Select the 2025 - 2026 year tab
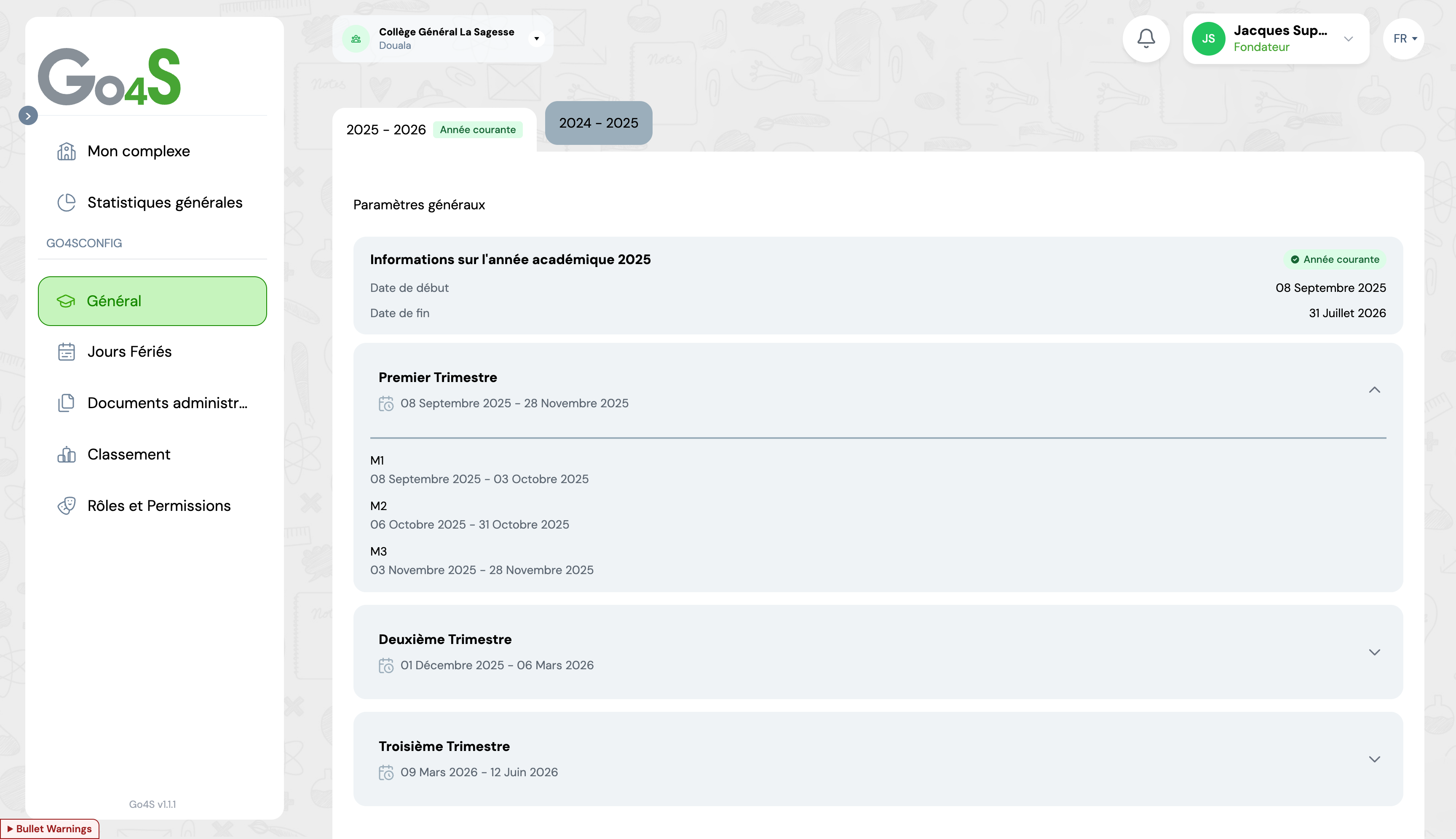The image size is (1456, 839). 386,130
